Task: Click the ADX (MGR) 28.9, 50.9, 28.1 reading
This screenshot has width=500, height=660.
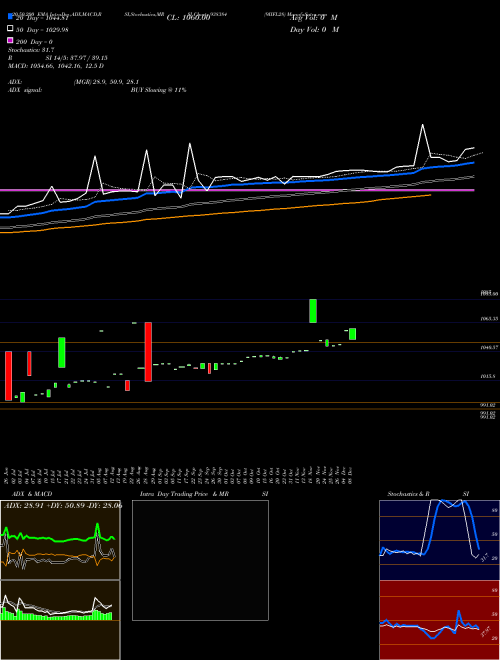Action: coord(74,82)
